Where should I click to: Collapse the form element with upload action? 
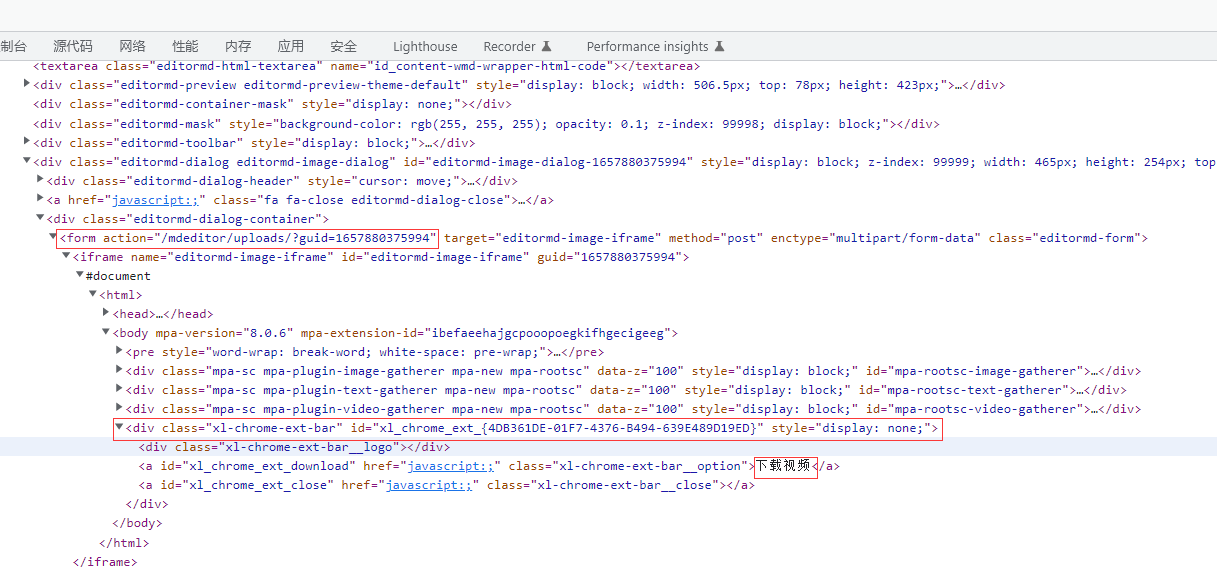click(53, 238)
